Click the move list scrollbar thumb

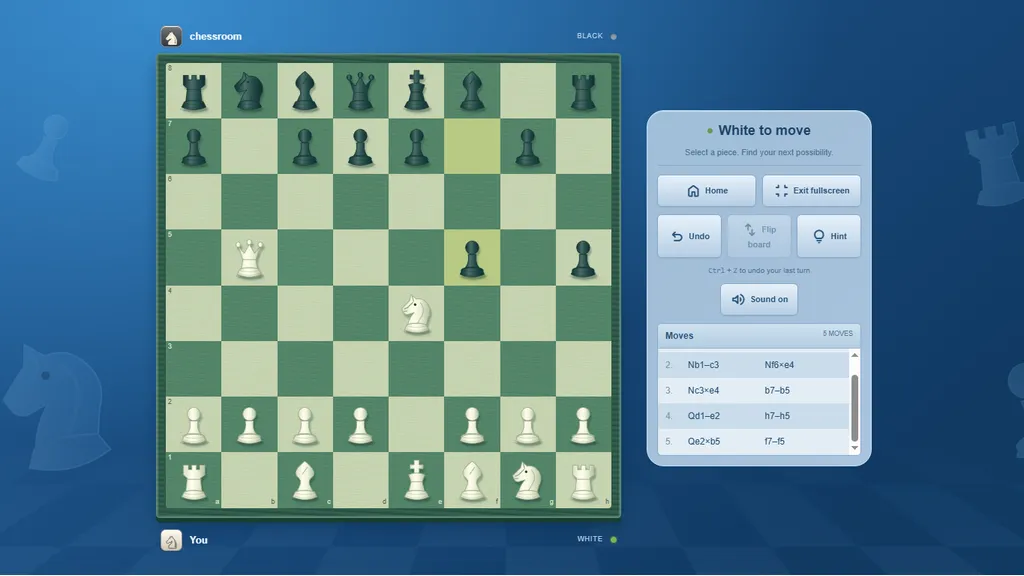(854, 408)
